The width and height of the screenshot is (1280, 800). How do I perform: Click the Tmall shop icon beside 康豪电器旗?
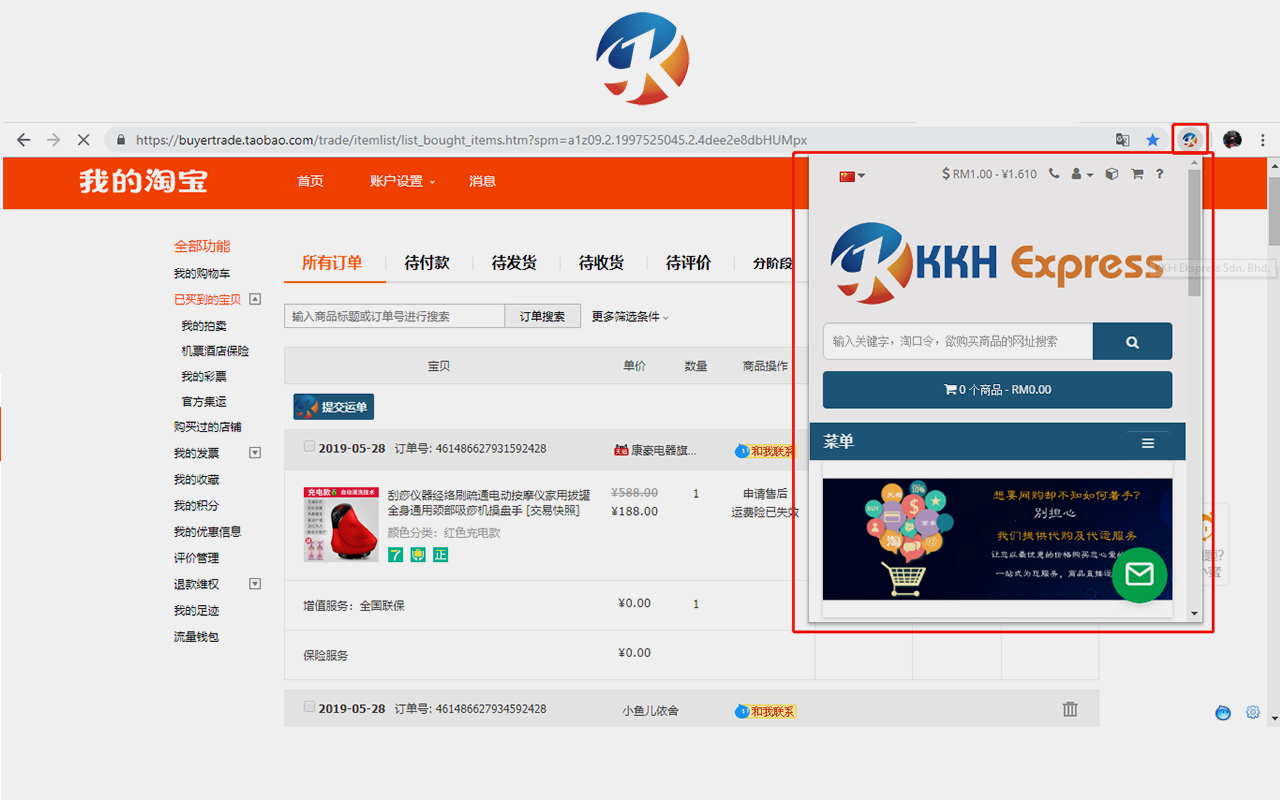[x=620, y=450]
